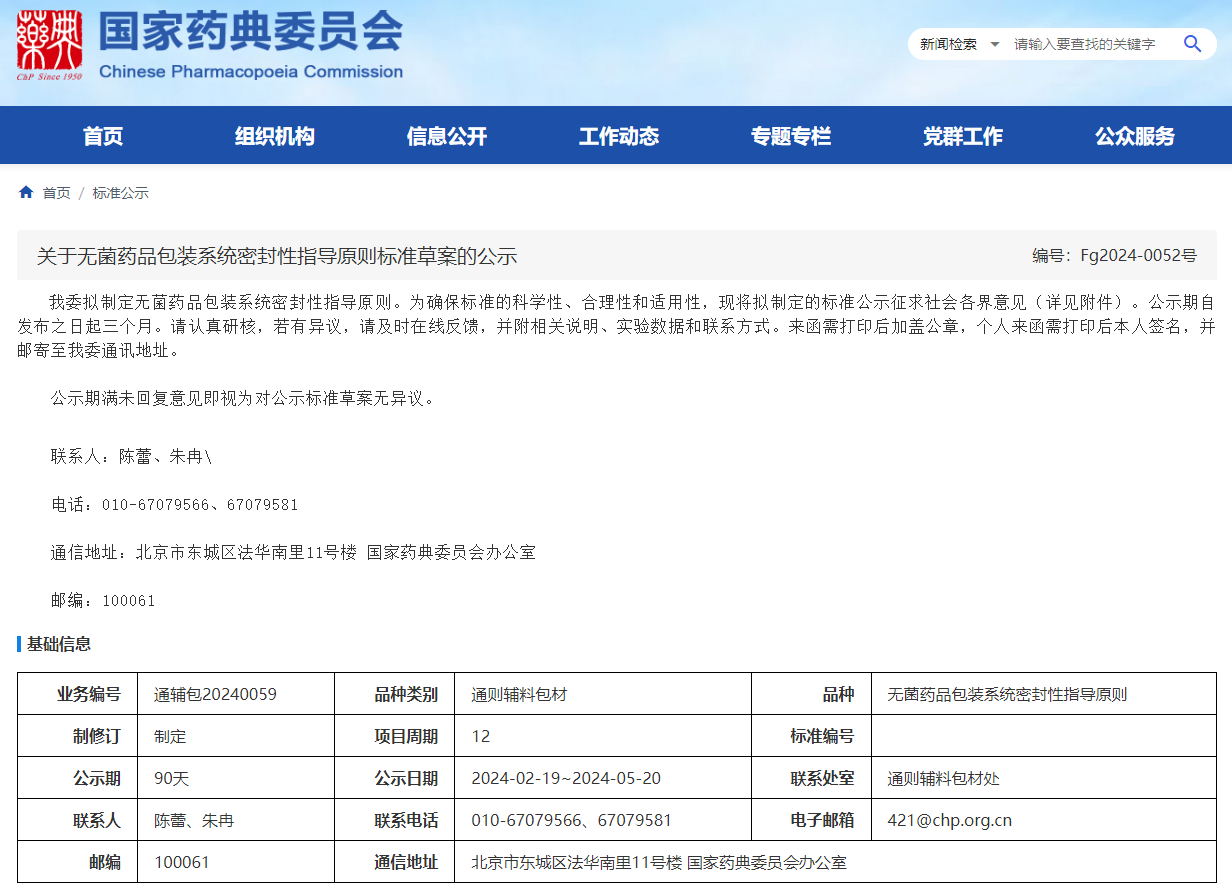Screen dimensions: 1232x888
Task: Click the Fg2024-0052 document number
Action: pyautogui.click(x=1114, y=256)
